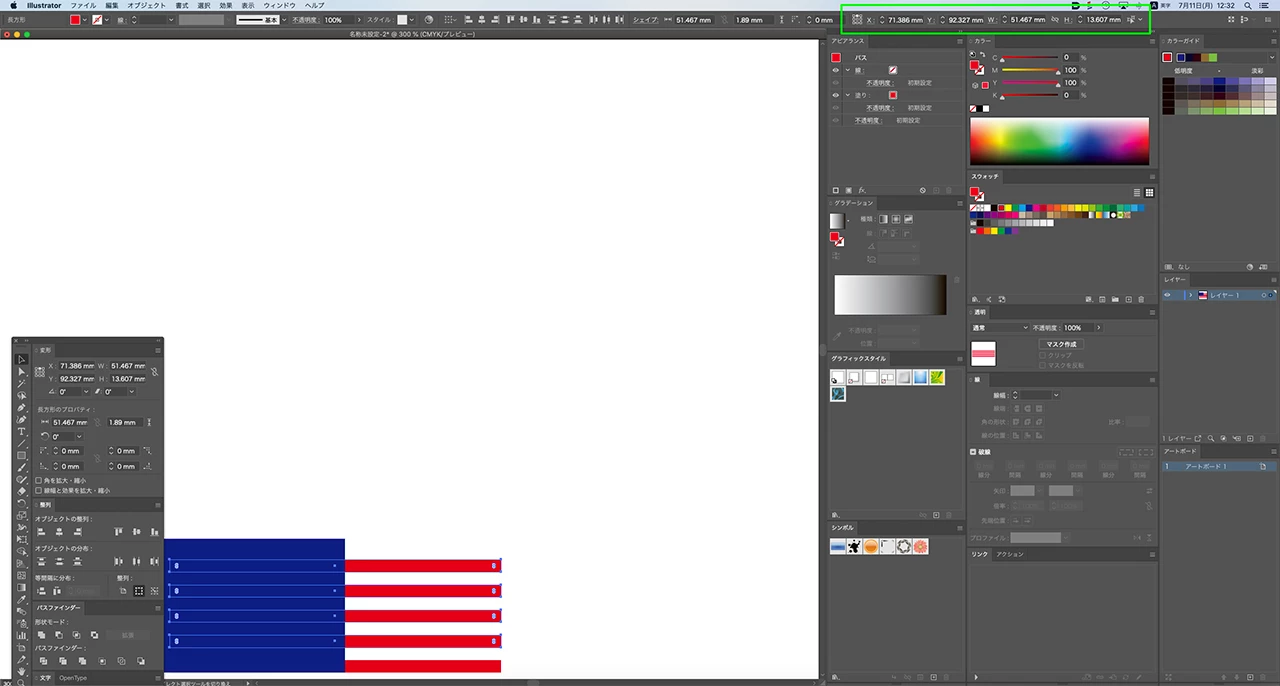Switch to the アクション tab
The image size is (1280, 686).
click(x=1010, y=554)
